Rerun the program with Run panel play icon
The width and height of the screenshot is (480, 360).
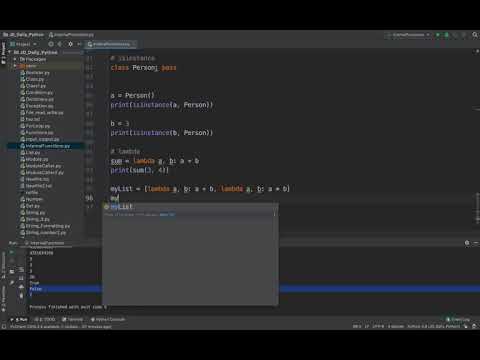(12, 252)
